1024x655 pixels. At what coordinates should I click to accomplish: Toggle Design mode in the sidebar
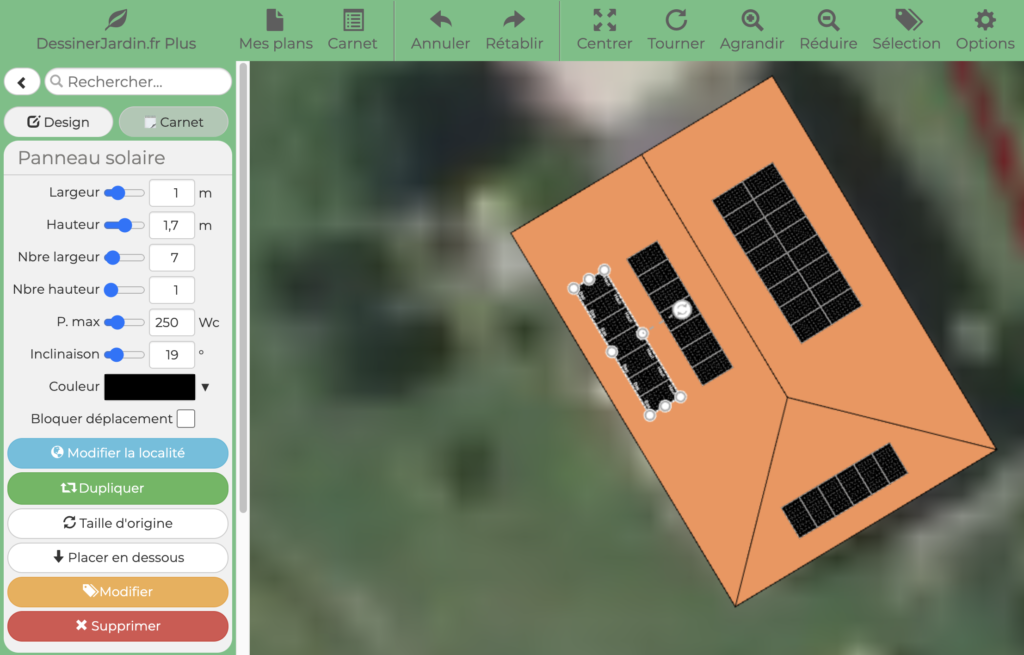click(x=58, y=121)
